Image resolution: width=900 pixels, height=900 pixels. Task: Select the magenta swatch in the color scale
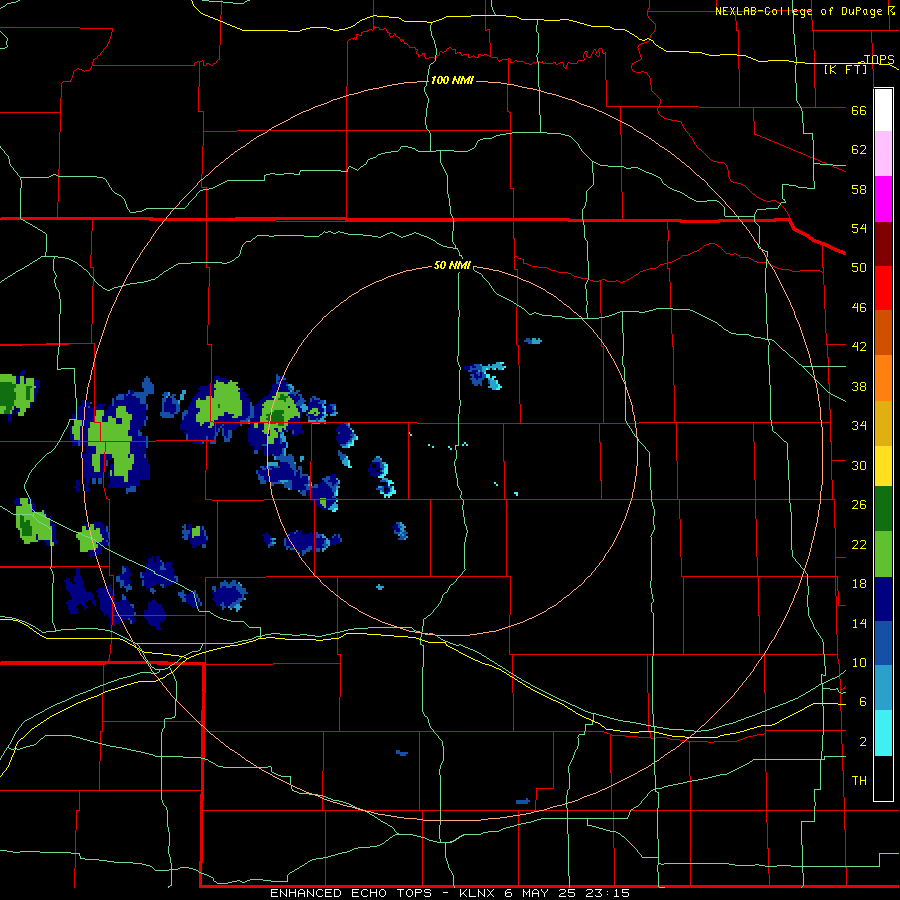pos(883,199)
